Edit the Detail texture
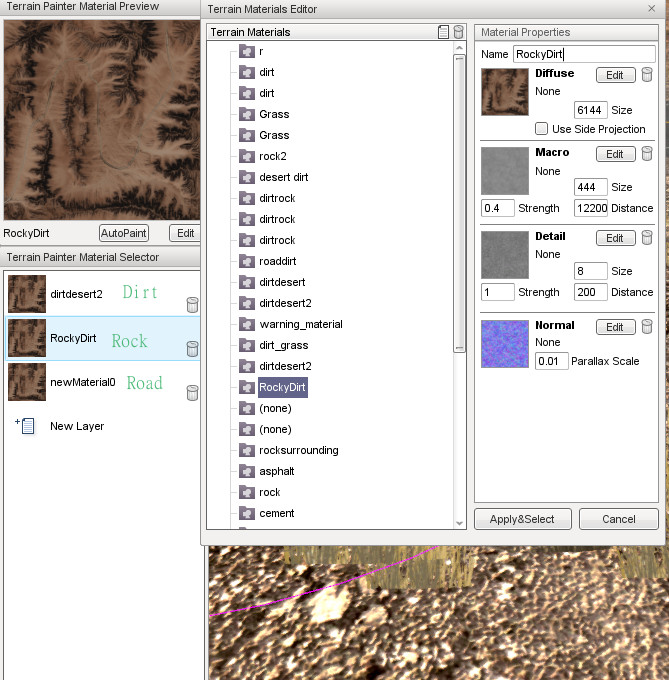 615,238
